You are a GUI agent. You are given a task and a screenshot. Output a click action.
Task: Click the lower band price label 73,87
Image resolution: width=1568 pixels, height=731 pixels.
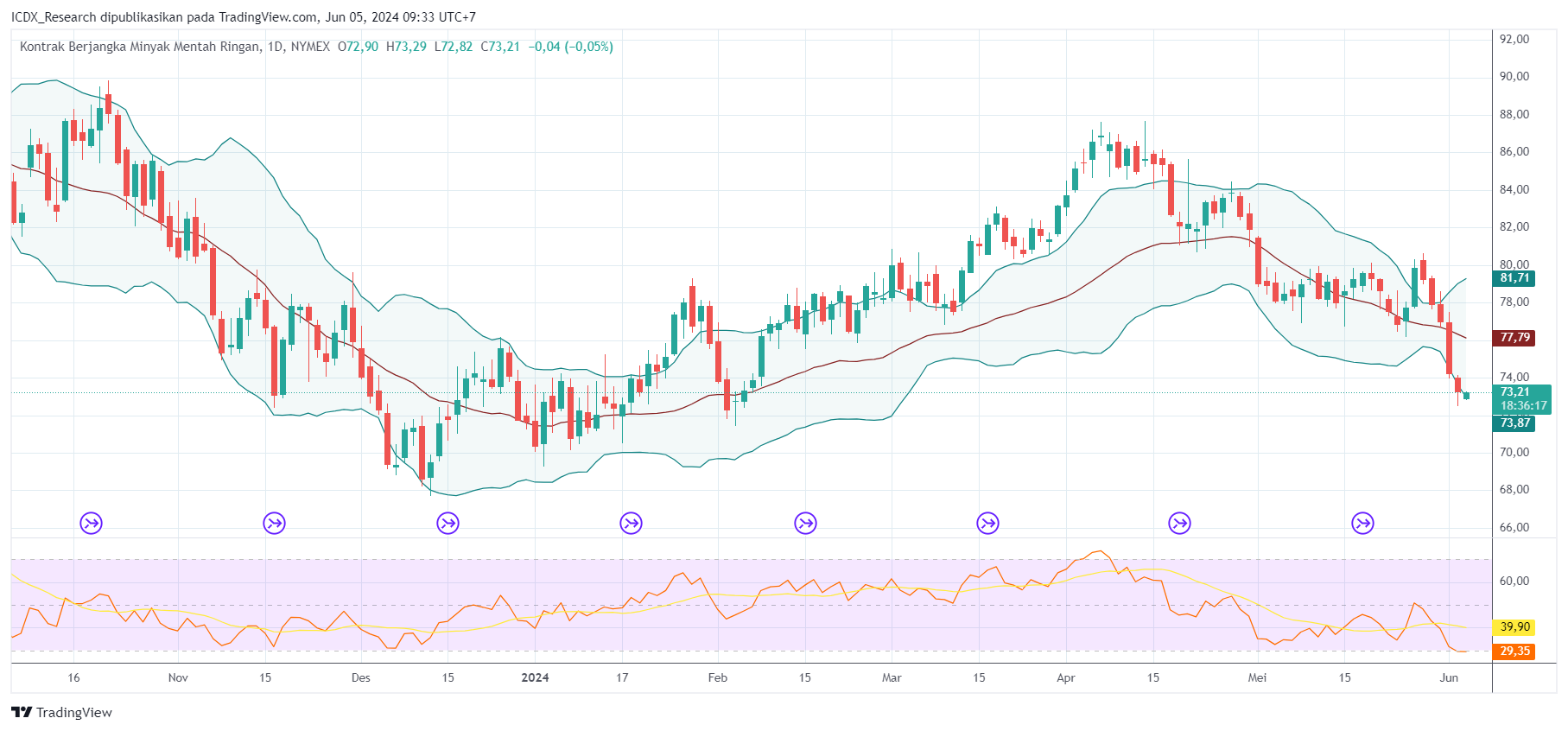coord(1514,423)
